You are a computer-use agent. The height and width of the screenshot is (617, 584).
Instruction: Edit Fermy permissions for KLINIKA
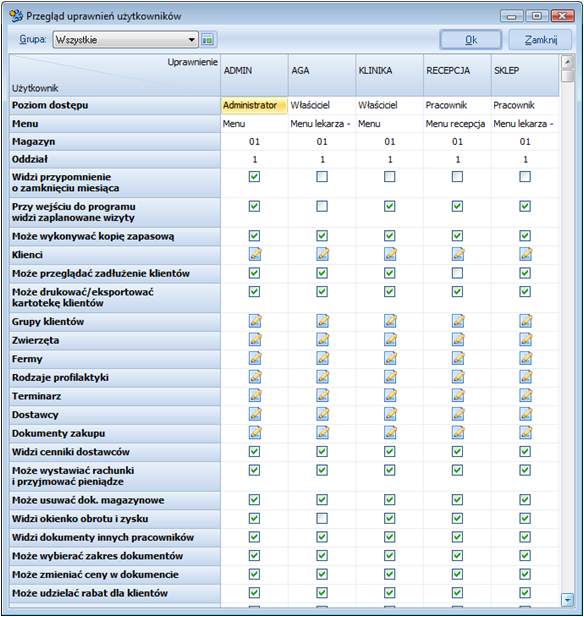(x=390, y=358)
